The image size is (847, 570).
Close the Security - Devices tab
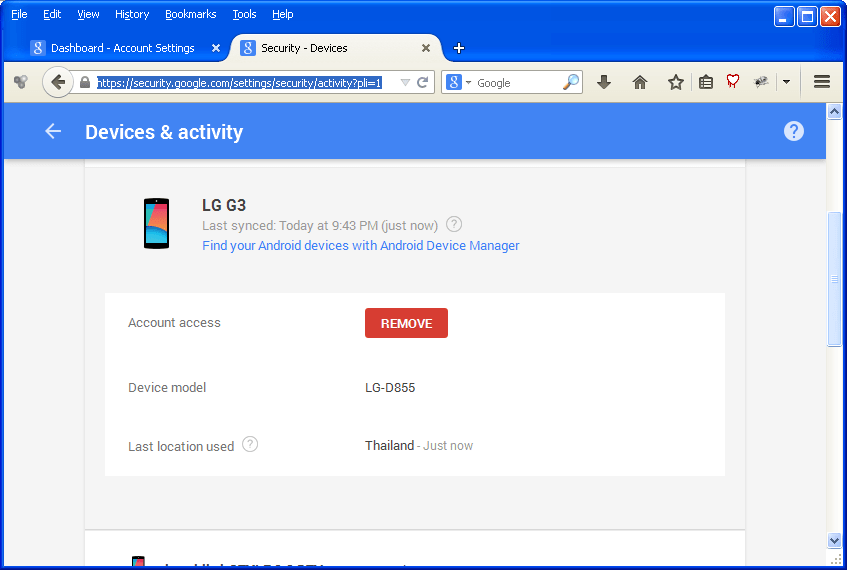[x=426, y=48]
